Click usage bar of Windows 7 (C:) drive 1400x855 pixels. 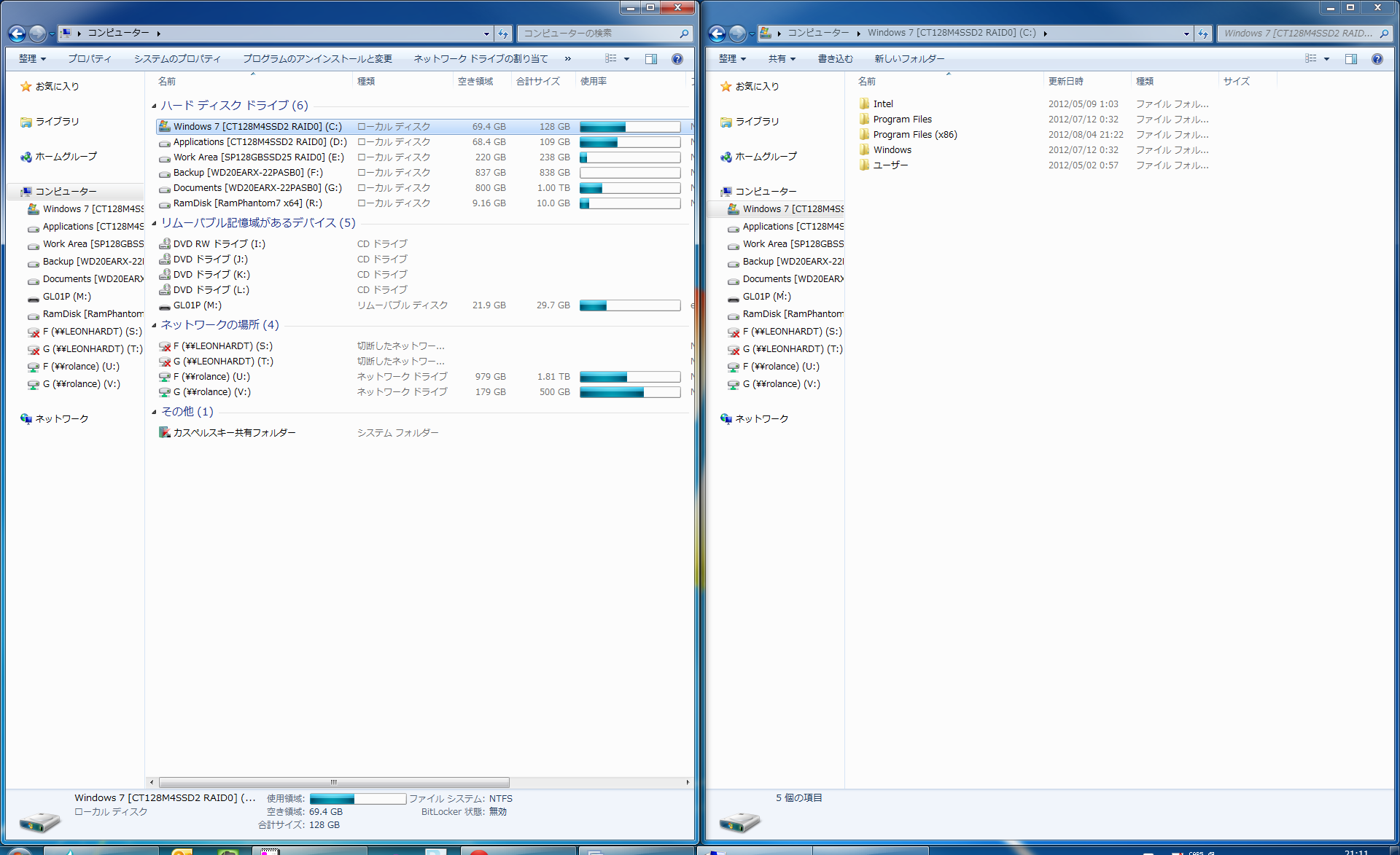click(x=630, y=127)
